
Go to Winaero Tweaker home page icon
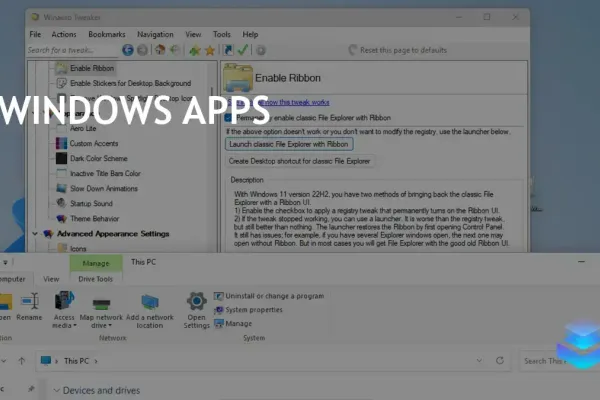point(160,50)
